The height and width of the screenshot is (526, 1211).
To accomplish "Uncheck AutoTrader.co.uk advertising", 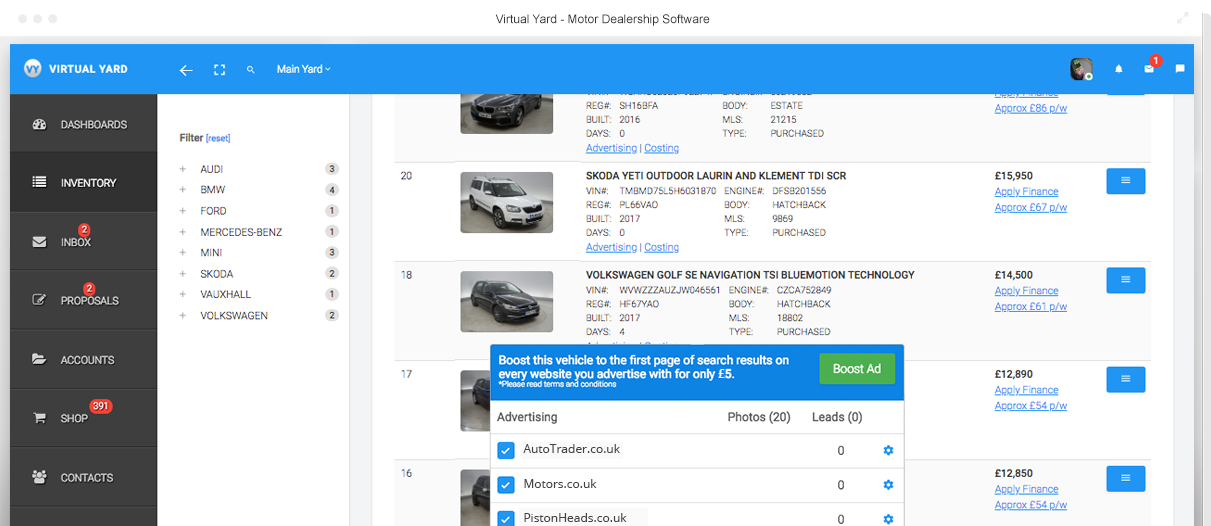I will click(506, 451).
